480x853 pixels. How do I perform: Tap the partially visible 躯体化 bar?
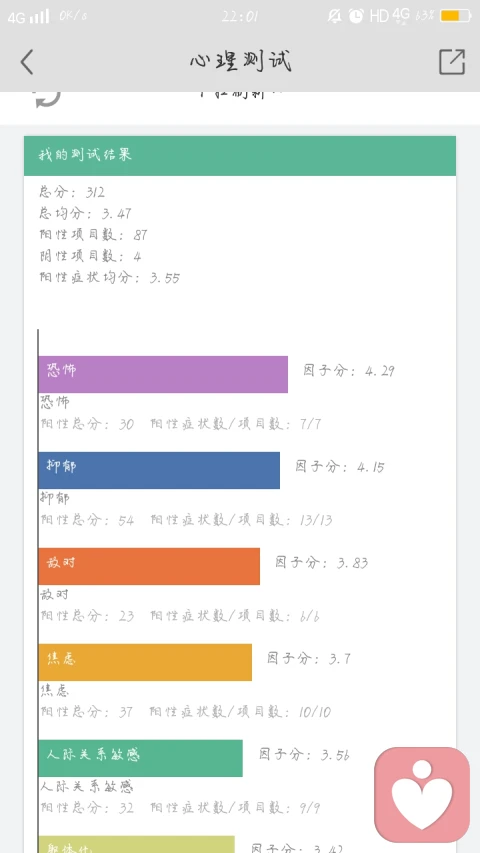pos(136,844)
